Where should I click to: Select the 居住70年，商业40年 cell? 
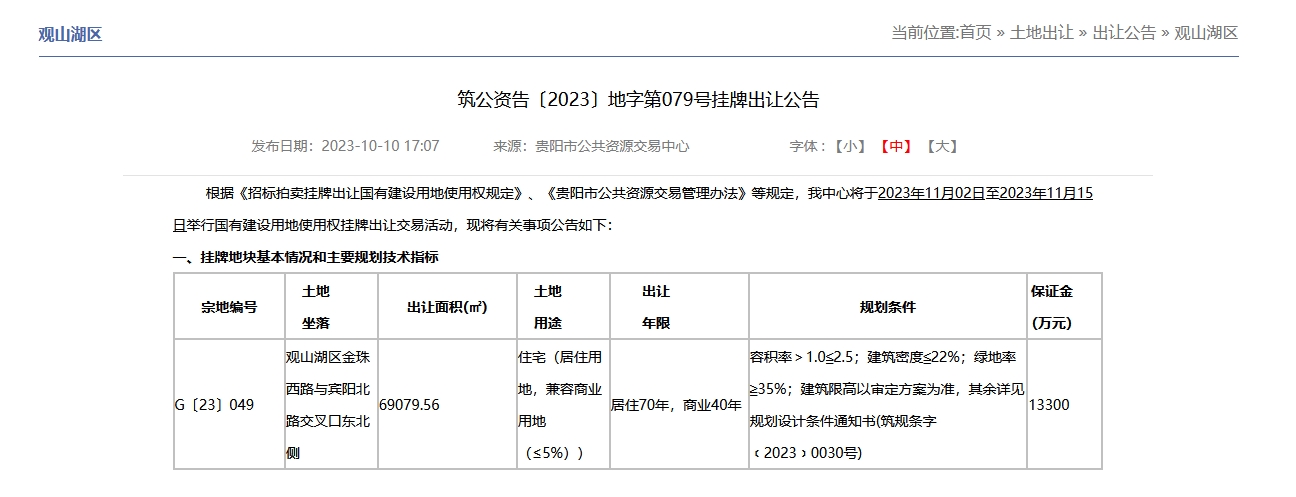(x=677, y=405)
